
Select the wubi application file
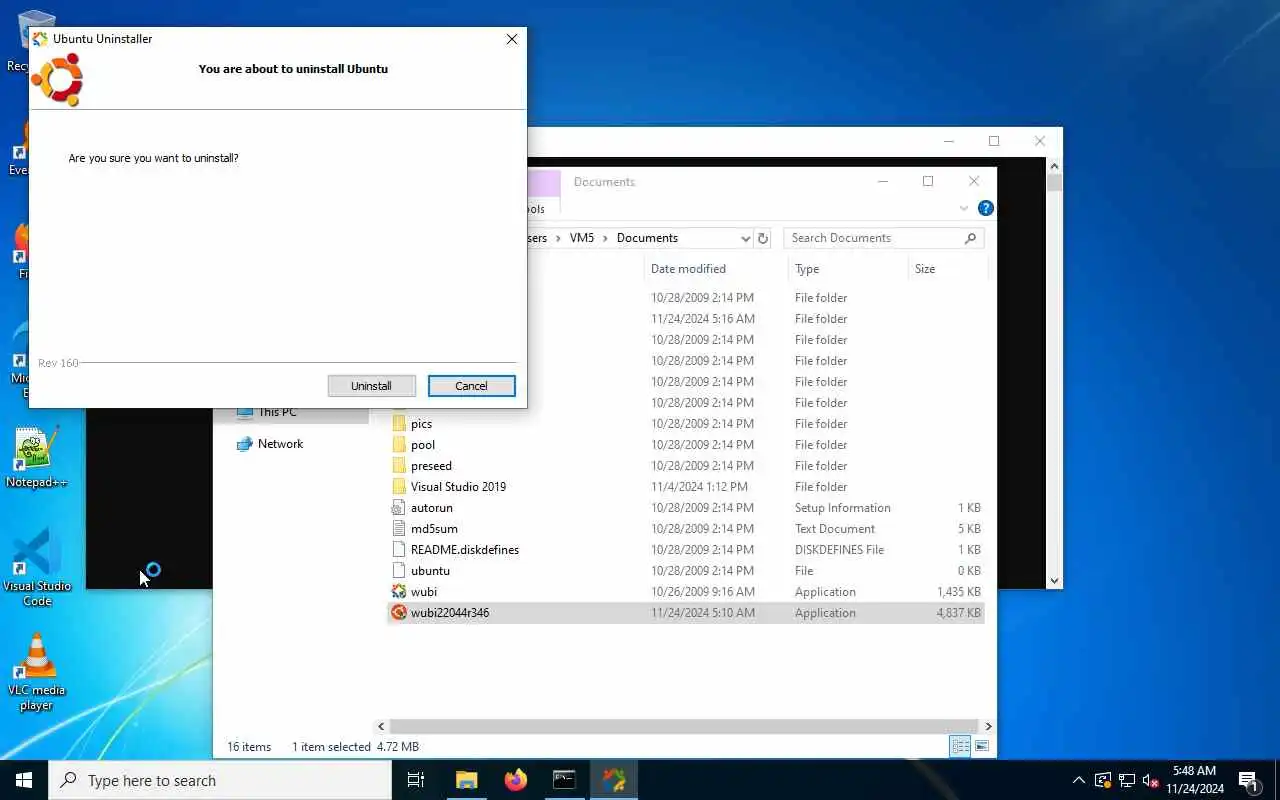[x=686, y=592]
